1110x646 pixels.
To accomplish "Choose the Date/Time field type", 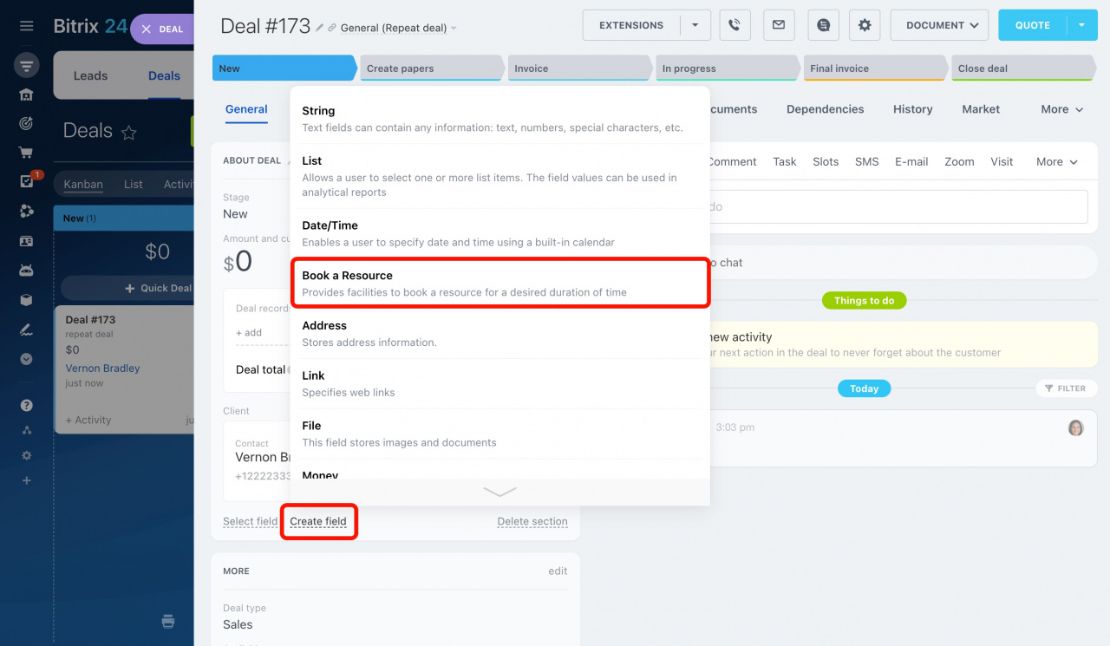I will point(500,233).
